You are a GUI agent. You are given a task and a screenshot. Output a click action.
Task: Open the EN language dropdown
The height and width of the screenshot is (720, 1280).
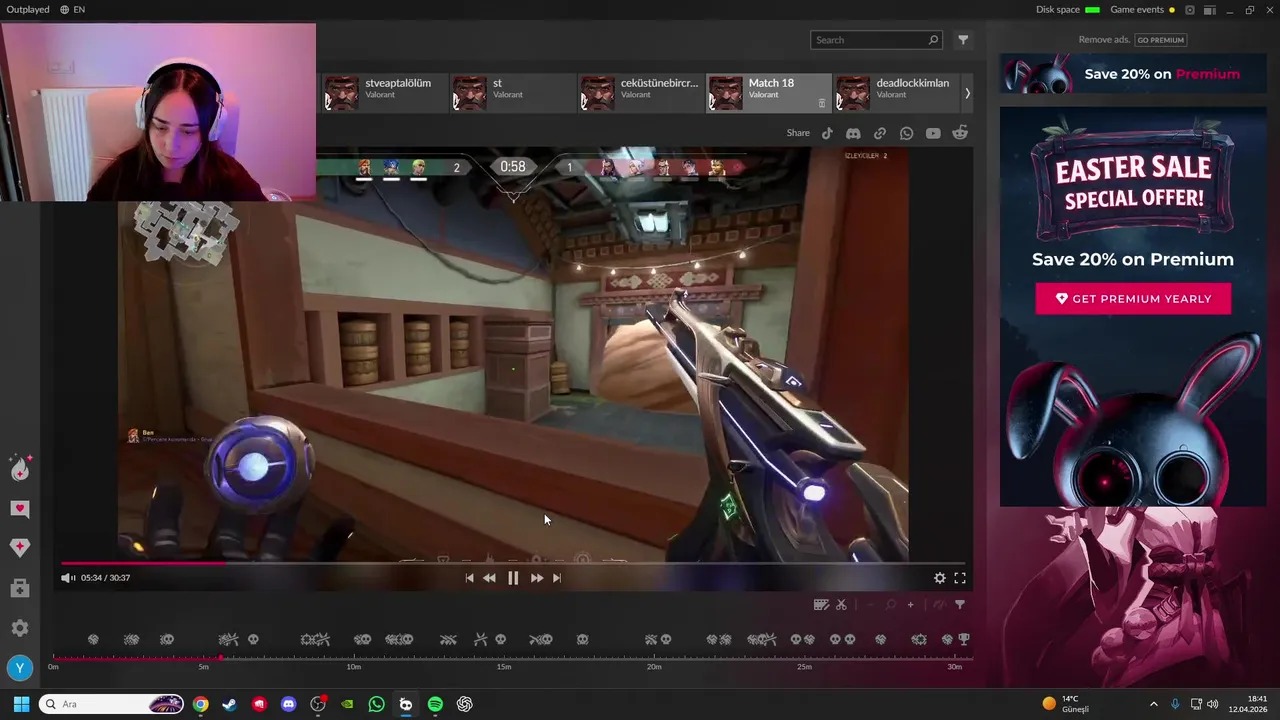click(72, 9)
